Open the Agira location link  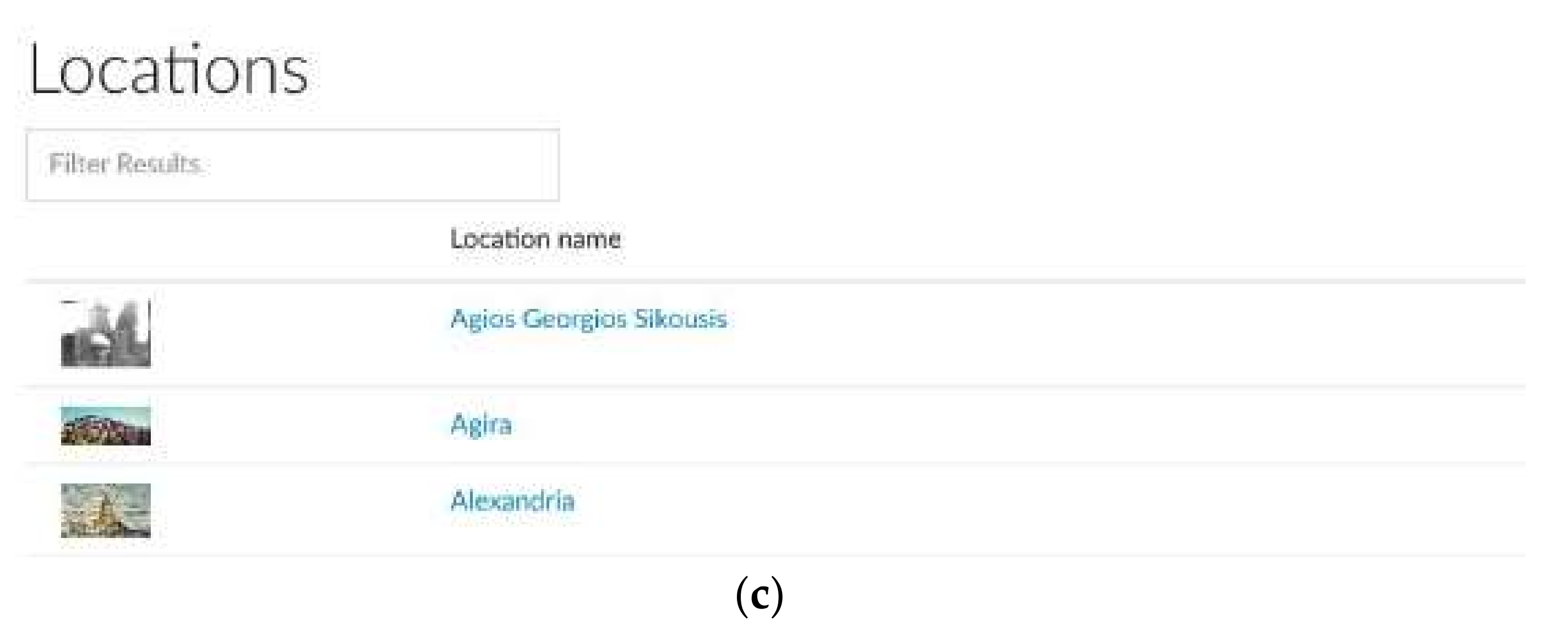click(481, 424)
